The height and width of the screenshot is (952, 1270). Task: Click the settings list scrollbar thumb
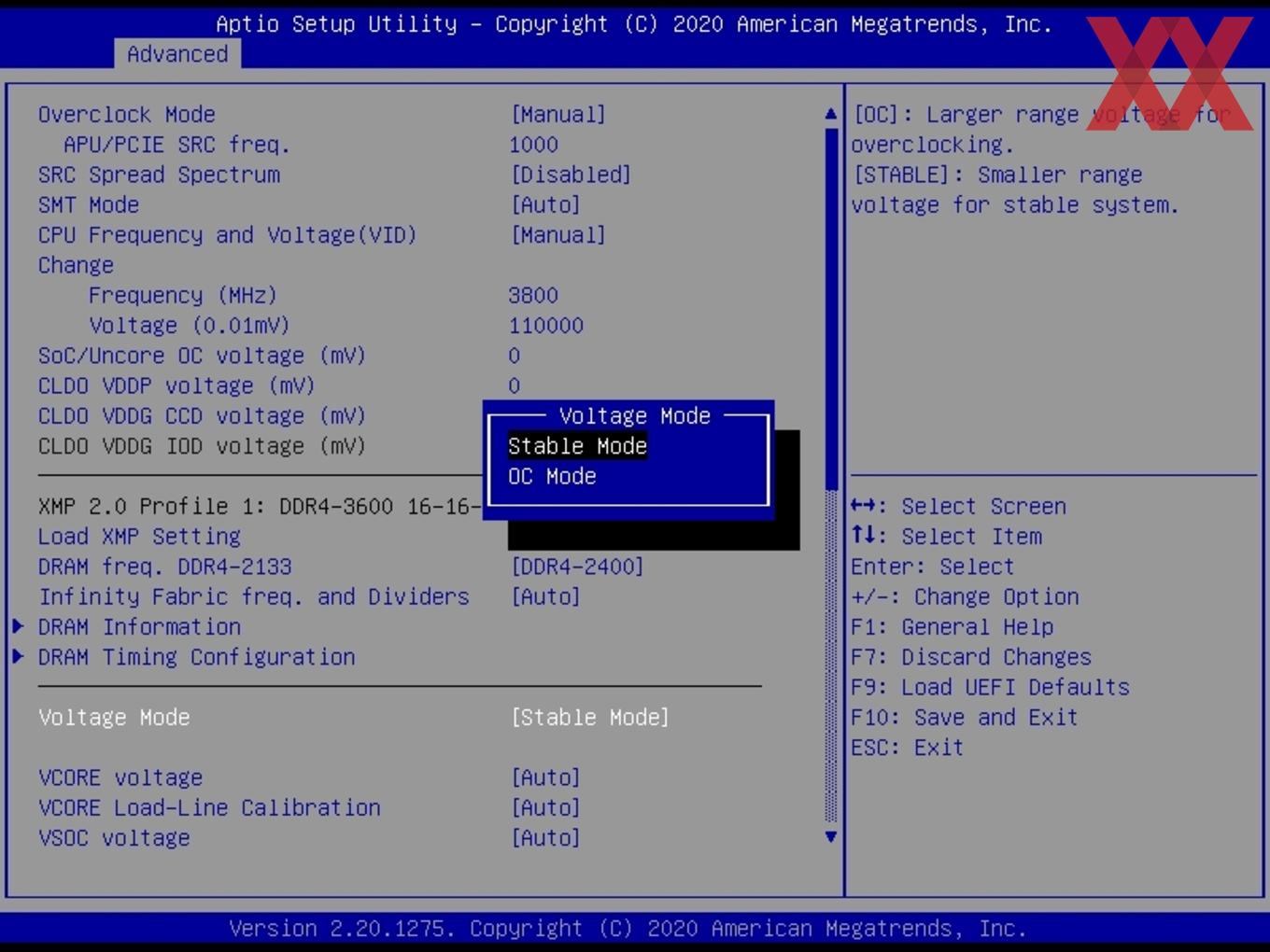click(x=831, y=308)
